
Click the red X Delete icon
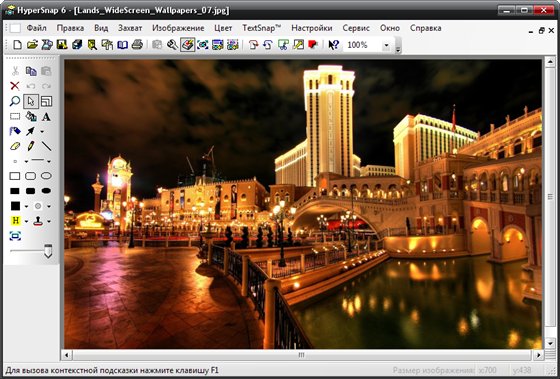tap(15, 86)
